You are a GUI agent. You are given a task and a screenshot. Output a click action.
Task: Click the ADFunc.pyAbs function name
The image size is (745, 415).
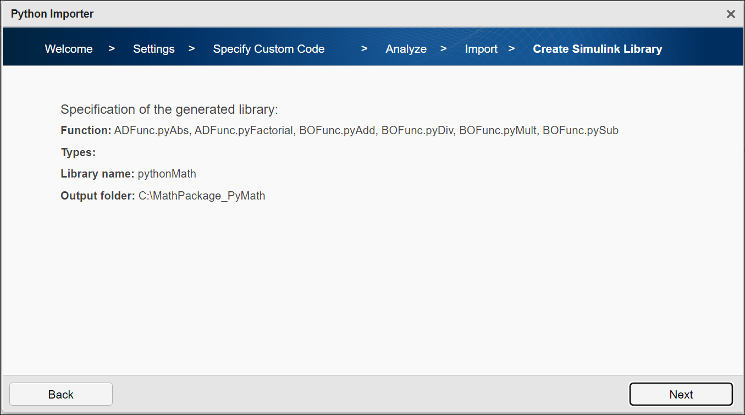click(x=151, y=131)
